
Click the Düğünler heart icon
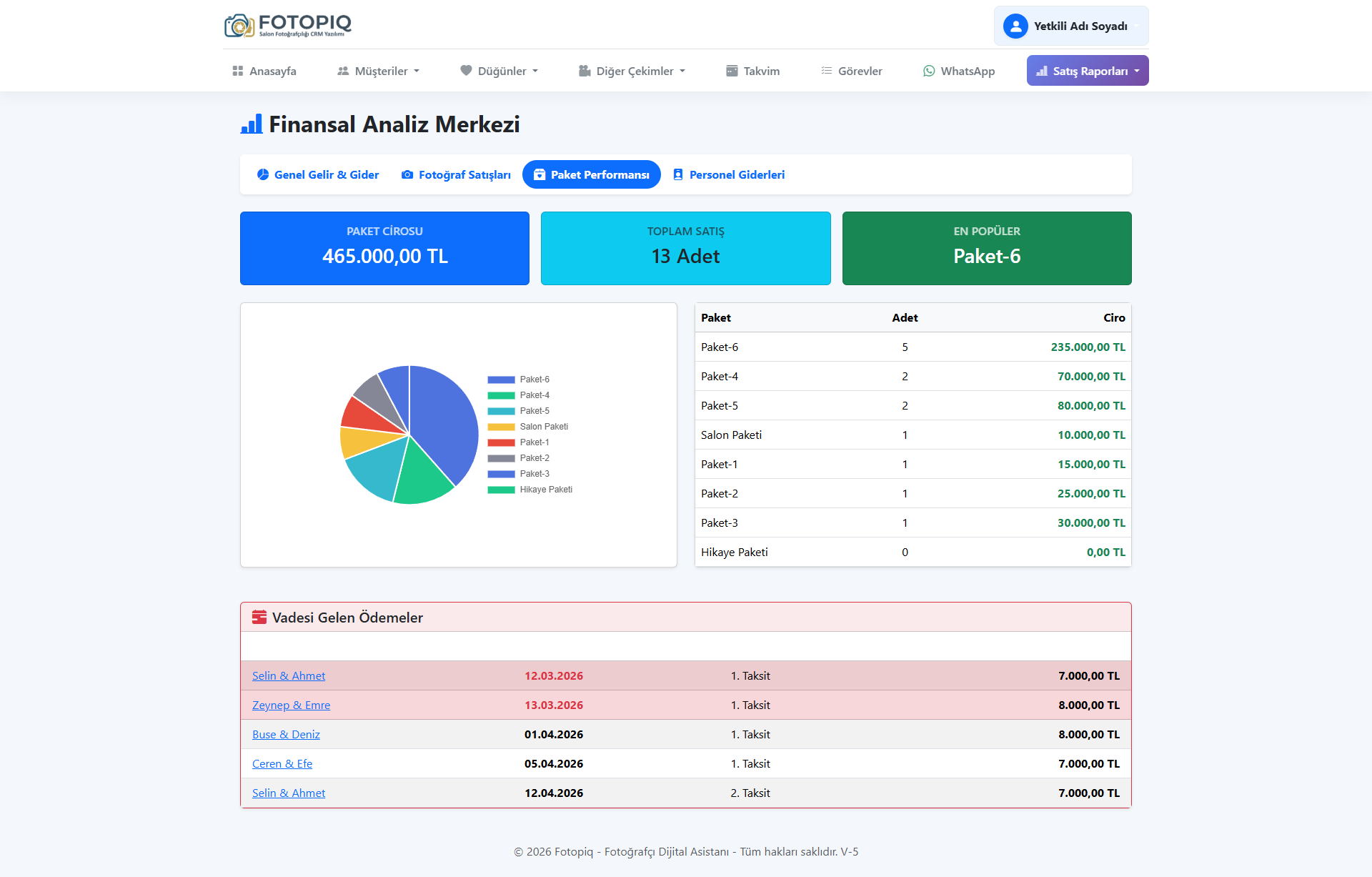(x=466, y=71)
